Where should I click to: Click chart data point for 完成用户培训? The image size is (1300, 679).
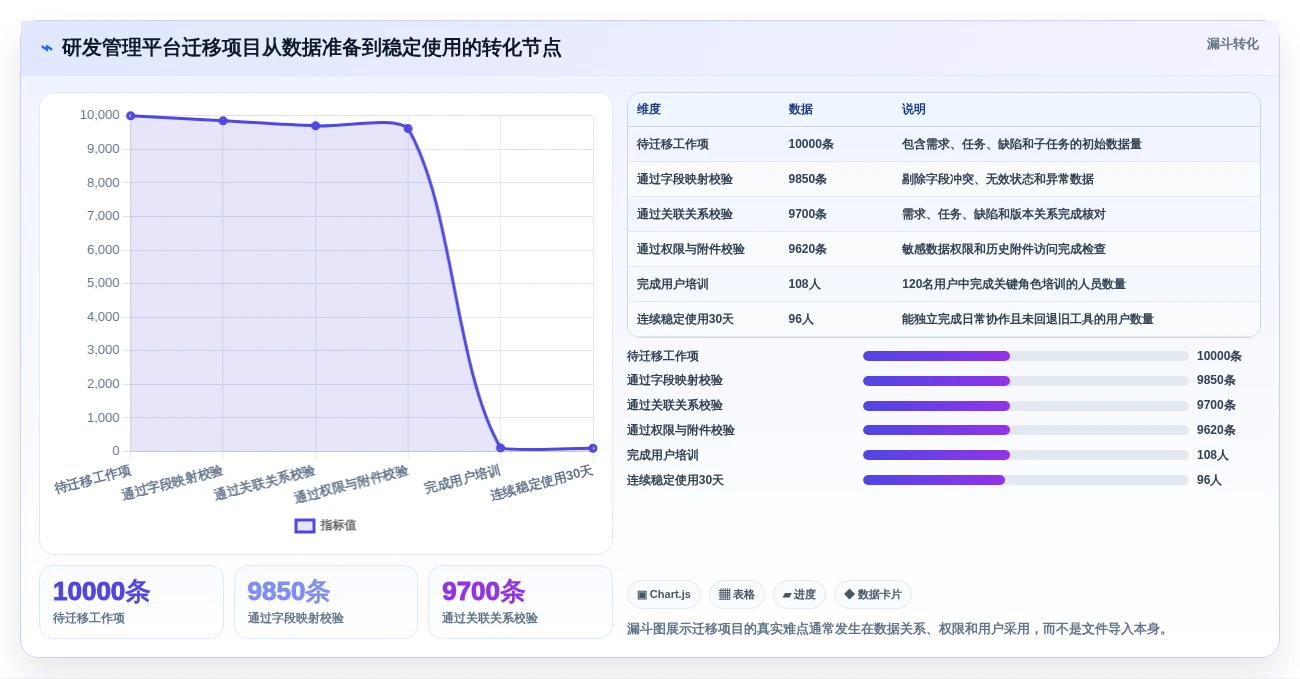(500, 448)
